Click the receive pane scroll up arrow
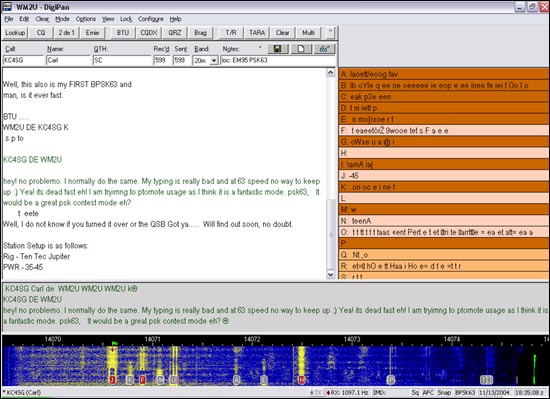 [330, 73]
